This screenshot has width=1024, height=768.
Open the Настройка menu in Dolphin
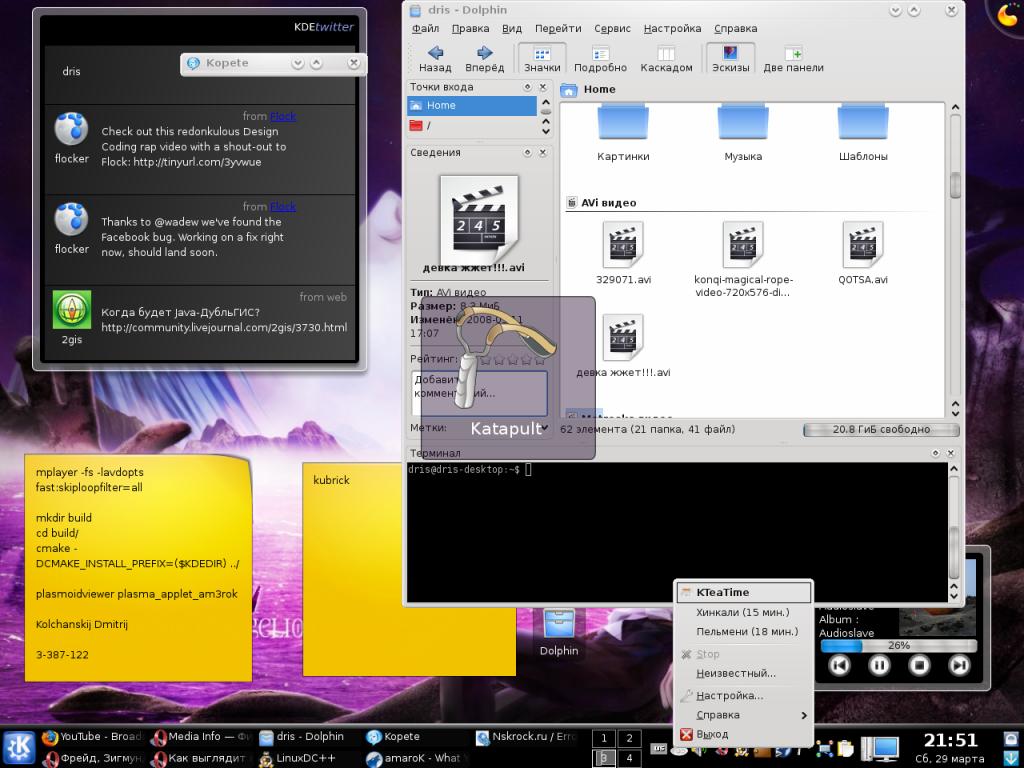click(672, 28)
